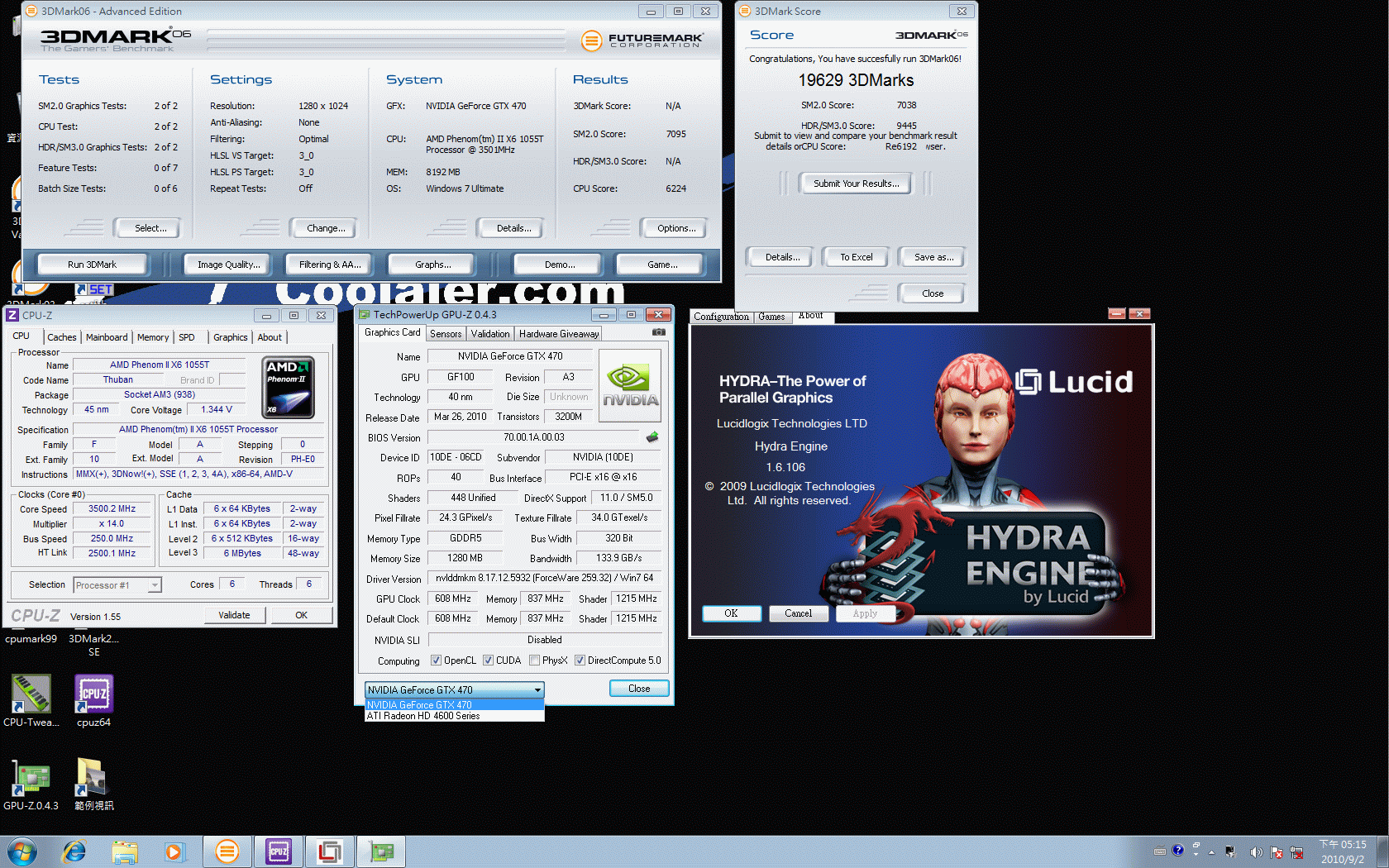Switch to the Caches tab in CPU-Z
Viewport: 1389px width, 868px height.
coord(62,337)
